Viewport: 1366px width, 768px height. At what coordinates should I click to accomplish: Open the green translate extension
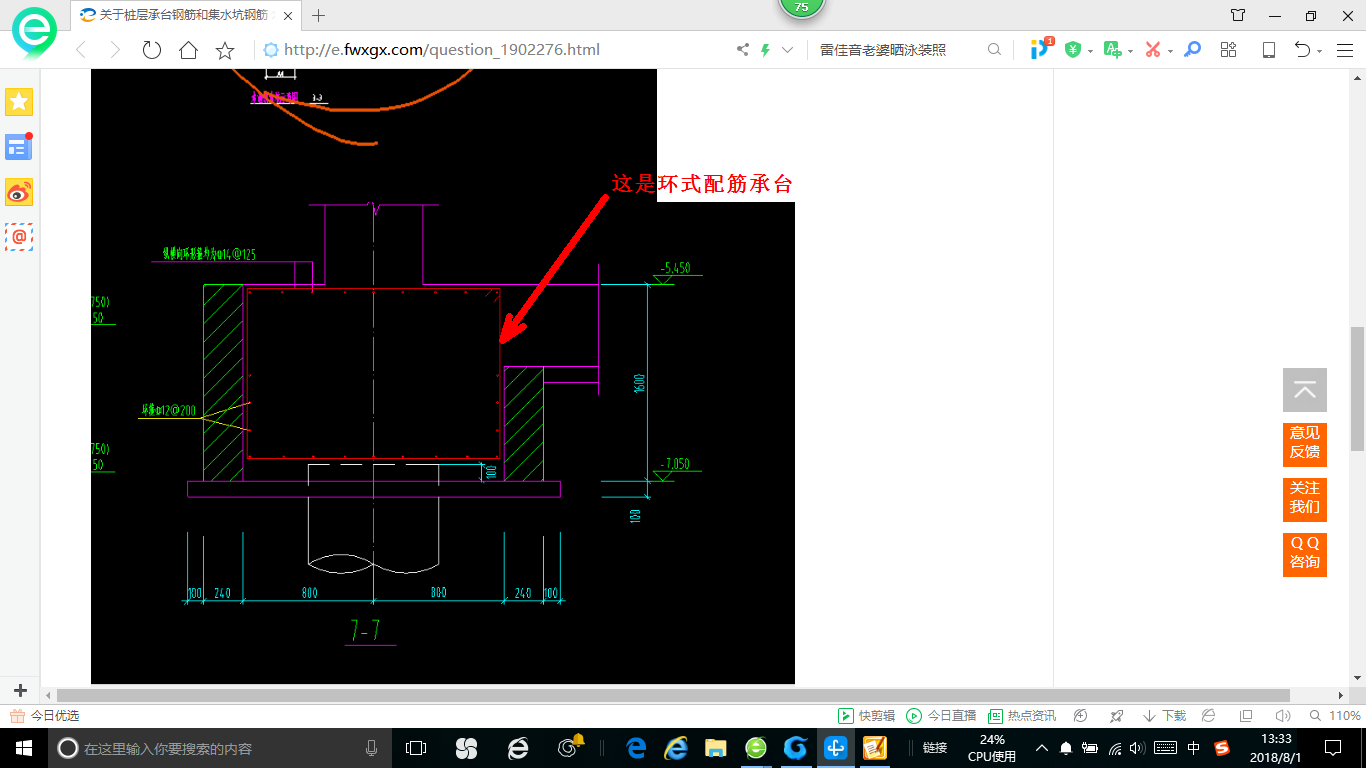click(1113, 49)
